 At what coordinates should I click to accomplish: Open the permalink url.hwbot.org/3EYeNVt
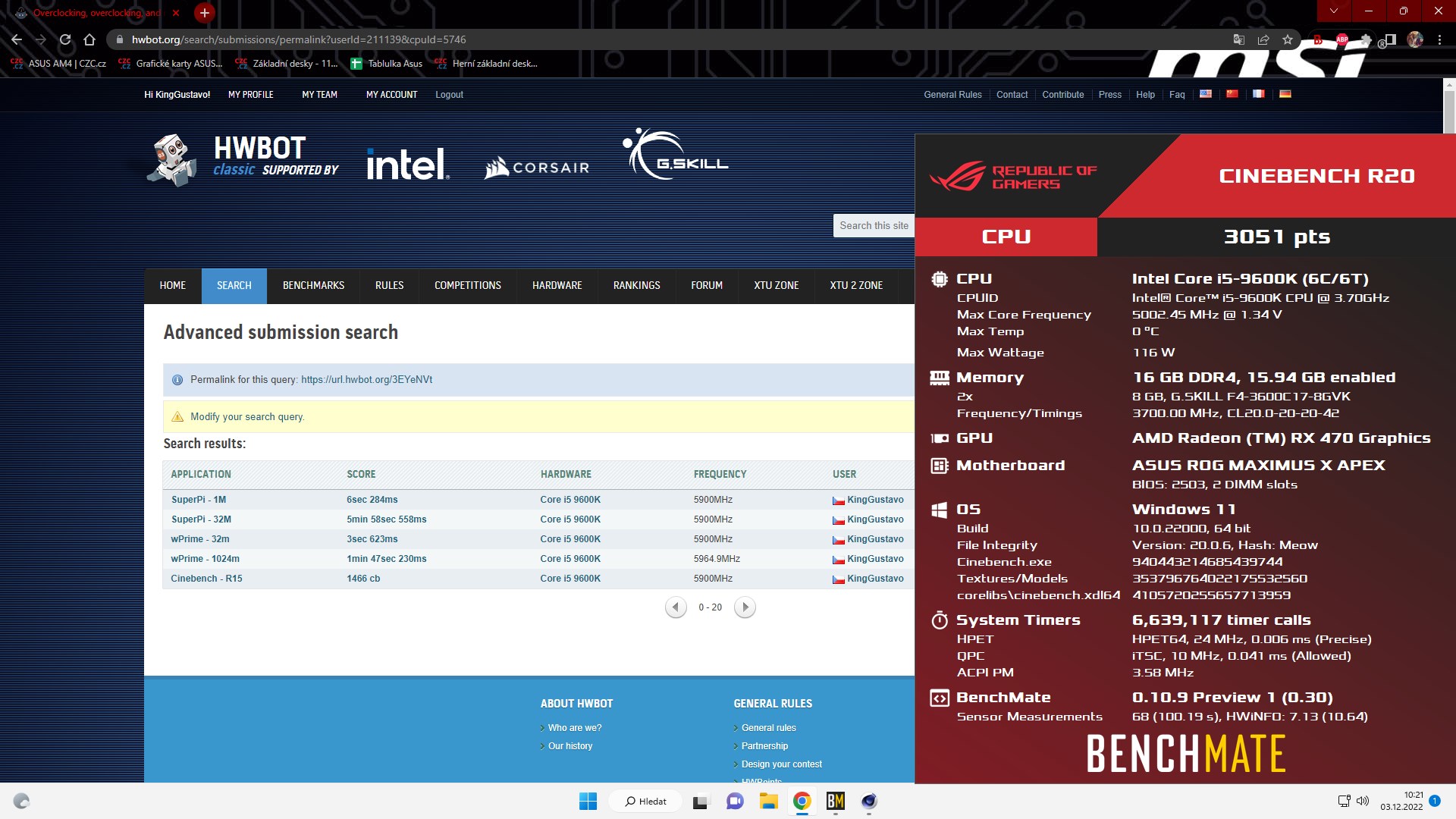click(x=366, y=380)
